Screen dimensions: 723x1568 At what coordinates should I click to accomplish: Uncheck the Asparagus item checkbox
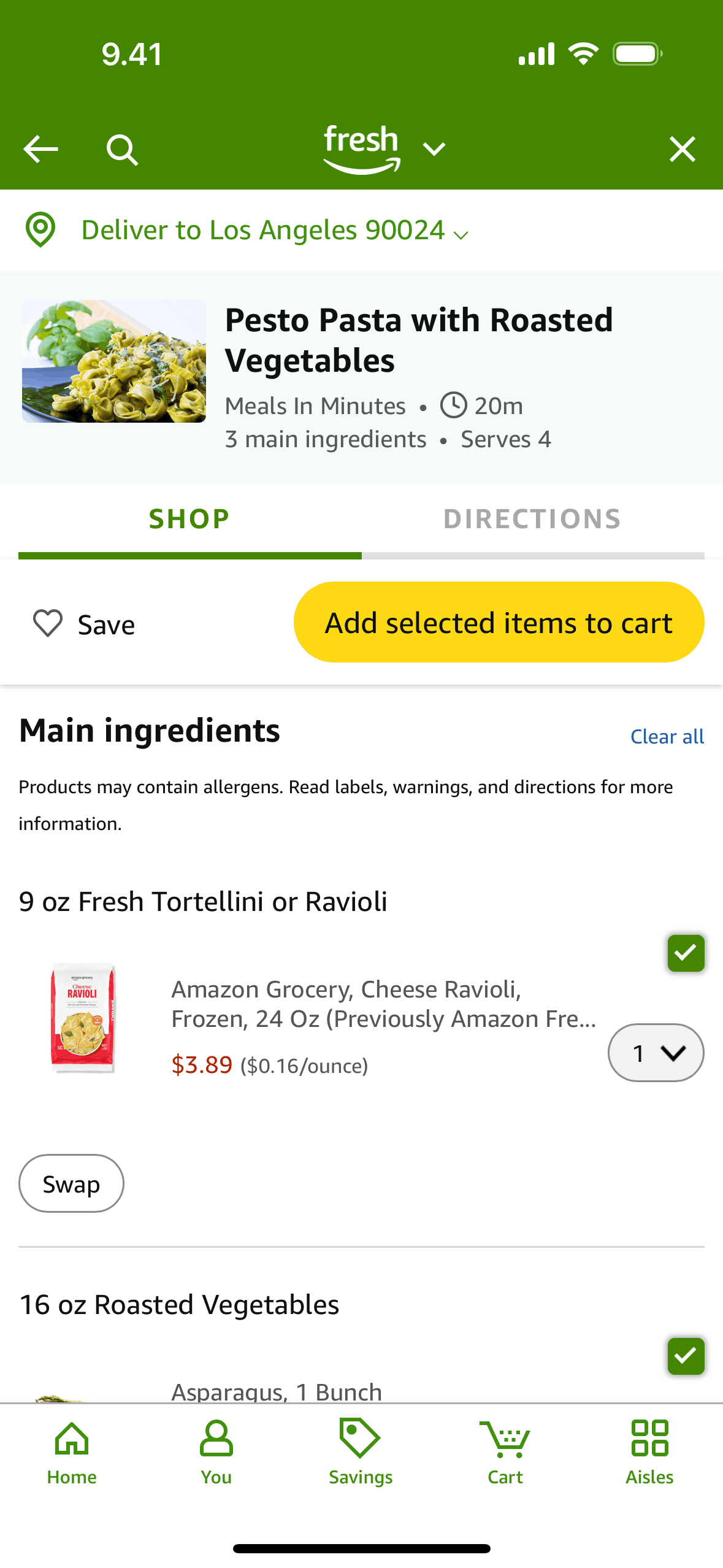pyautogui.click(x=685, y=1356)
